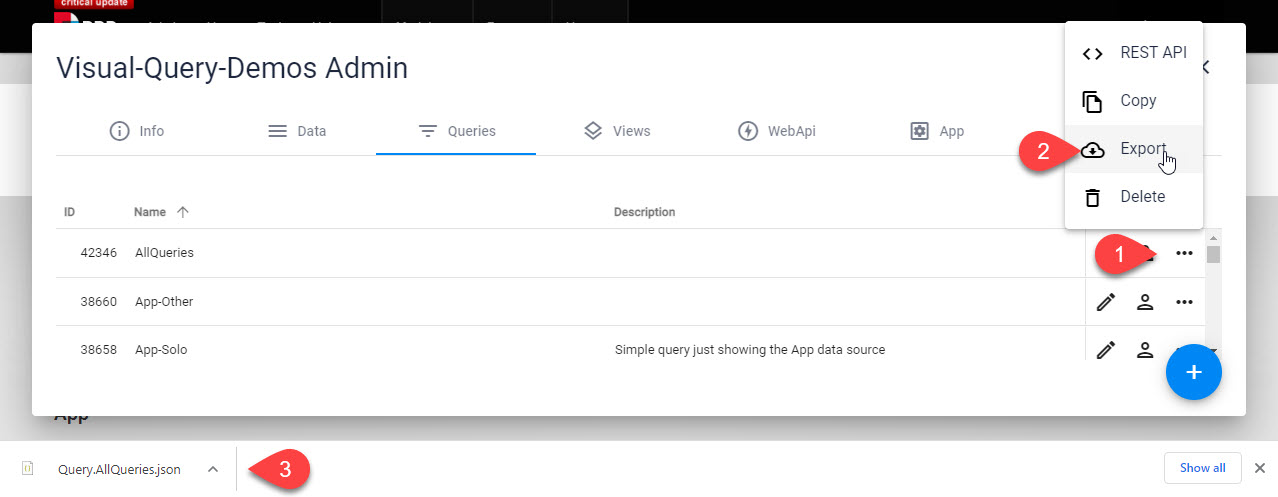Choose REST API in the context menu
This screenshot has height=497, width=1278.
pyautogui.click(x=1134, y=53)
